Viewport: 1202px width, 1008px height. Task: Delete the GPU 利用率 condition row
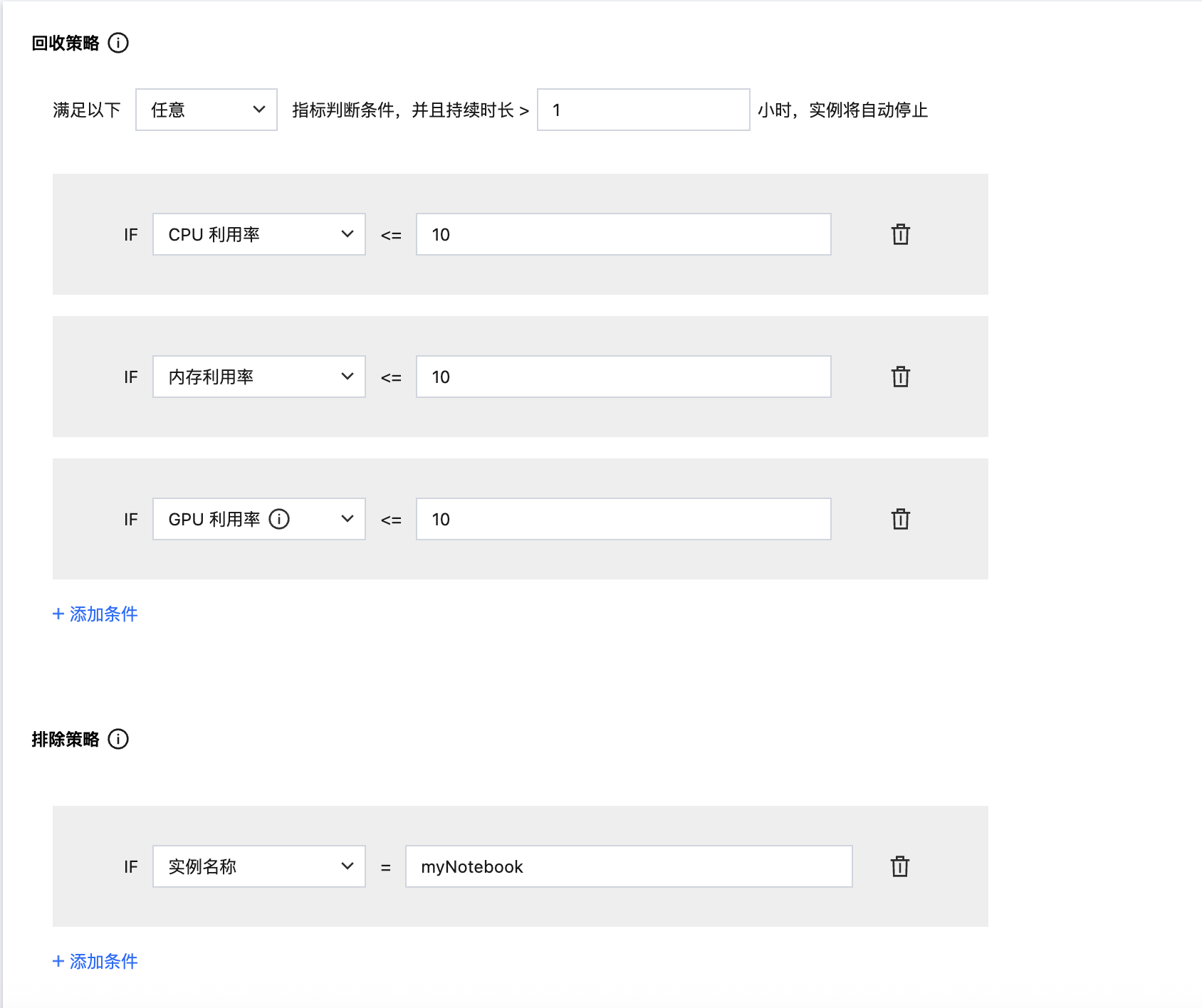coord(900,519)
